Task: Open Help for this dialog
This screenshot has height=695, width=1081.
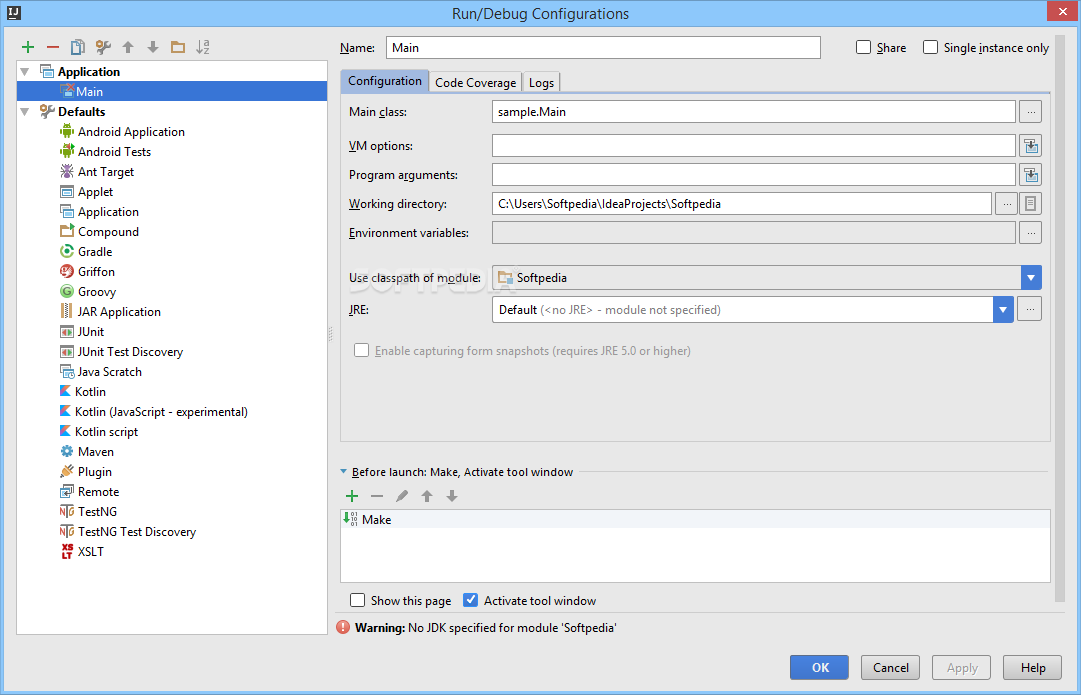Action: tap(1033, 667)
